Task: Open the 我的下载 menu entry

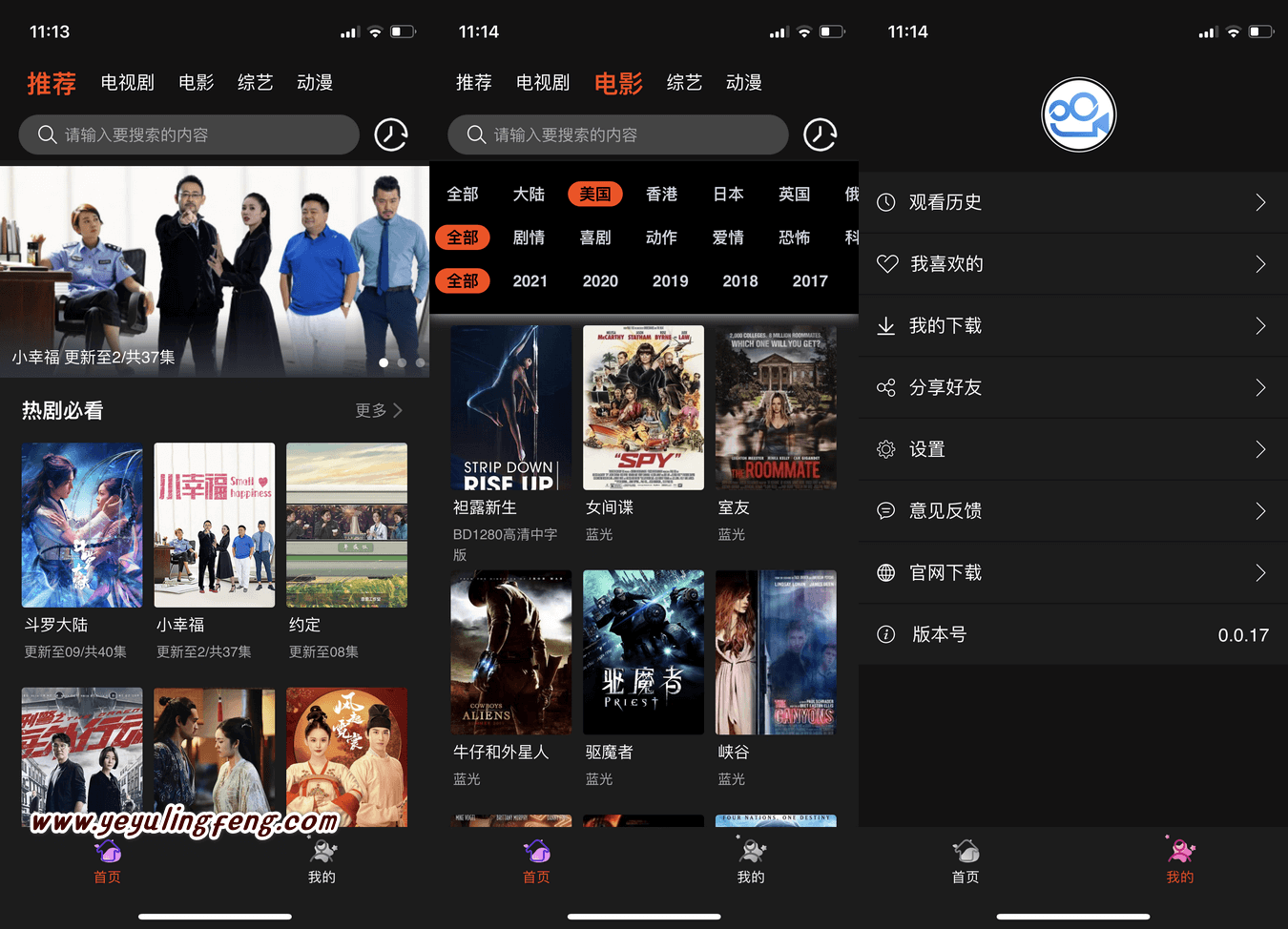Action: tap(1073, 326)
